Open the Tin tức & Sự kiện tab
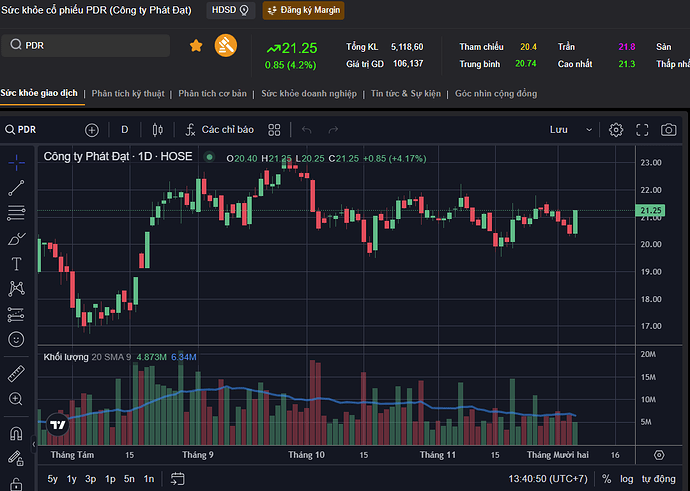The image size is (690, 491). coord(407,94)
